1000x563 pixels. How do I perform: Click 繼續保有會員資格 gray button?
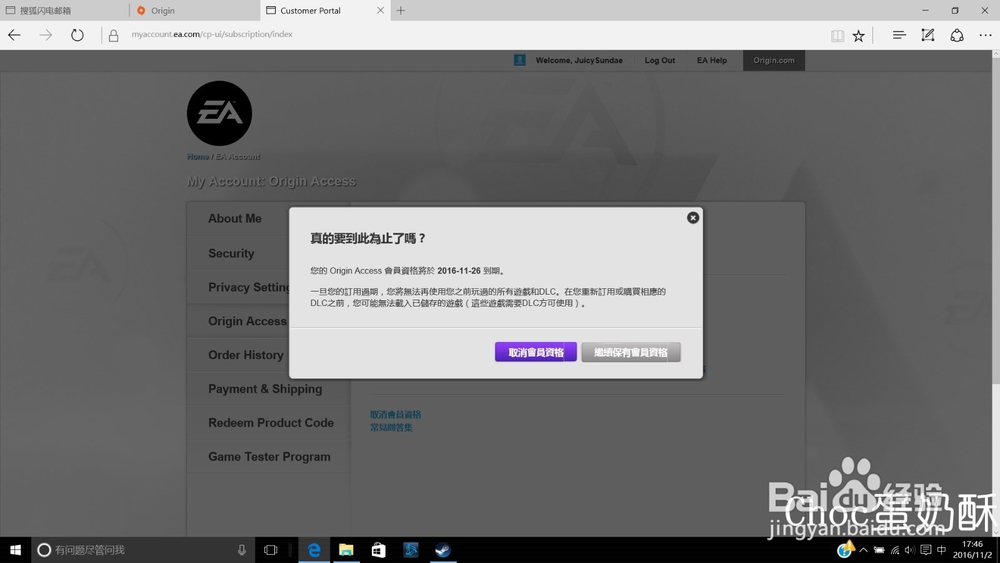[631, 352]
